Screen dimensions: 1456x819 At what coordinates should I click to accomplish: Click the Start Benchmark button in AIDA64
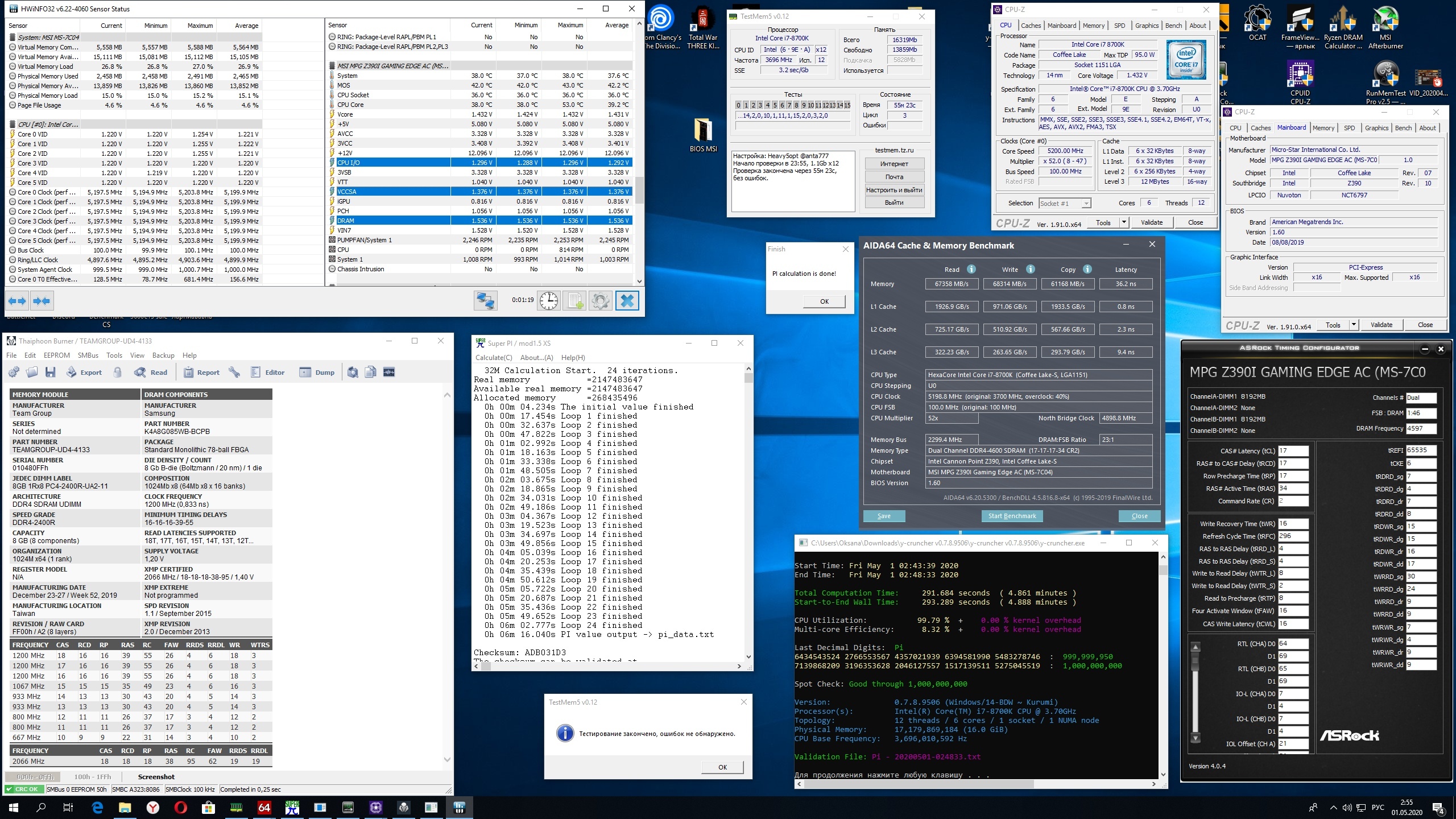[x=1012, y=516]
